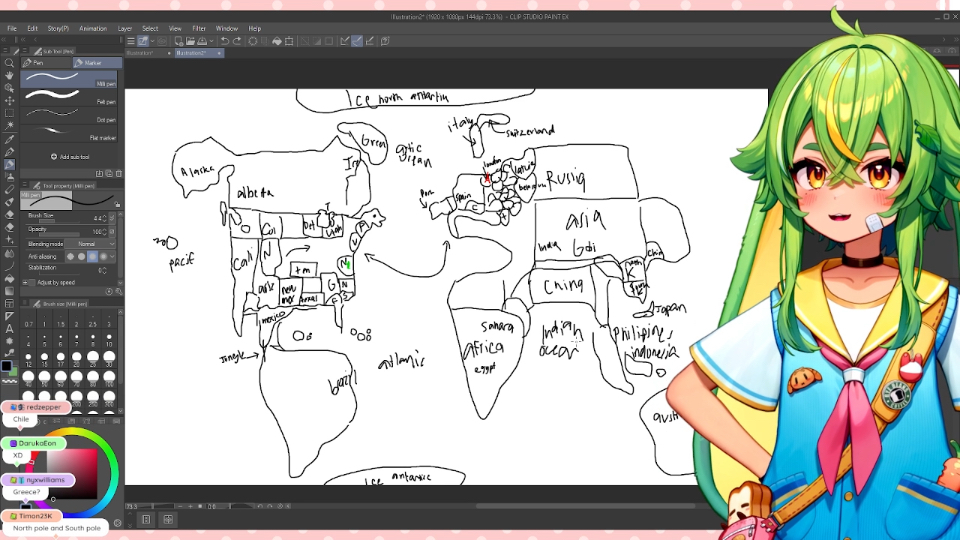960x540 pixels.
Task: Click the black main color swatch
Action: pos(6,366)
